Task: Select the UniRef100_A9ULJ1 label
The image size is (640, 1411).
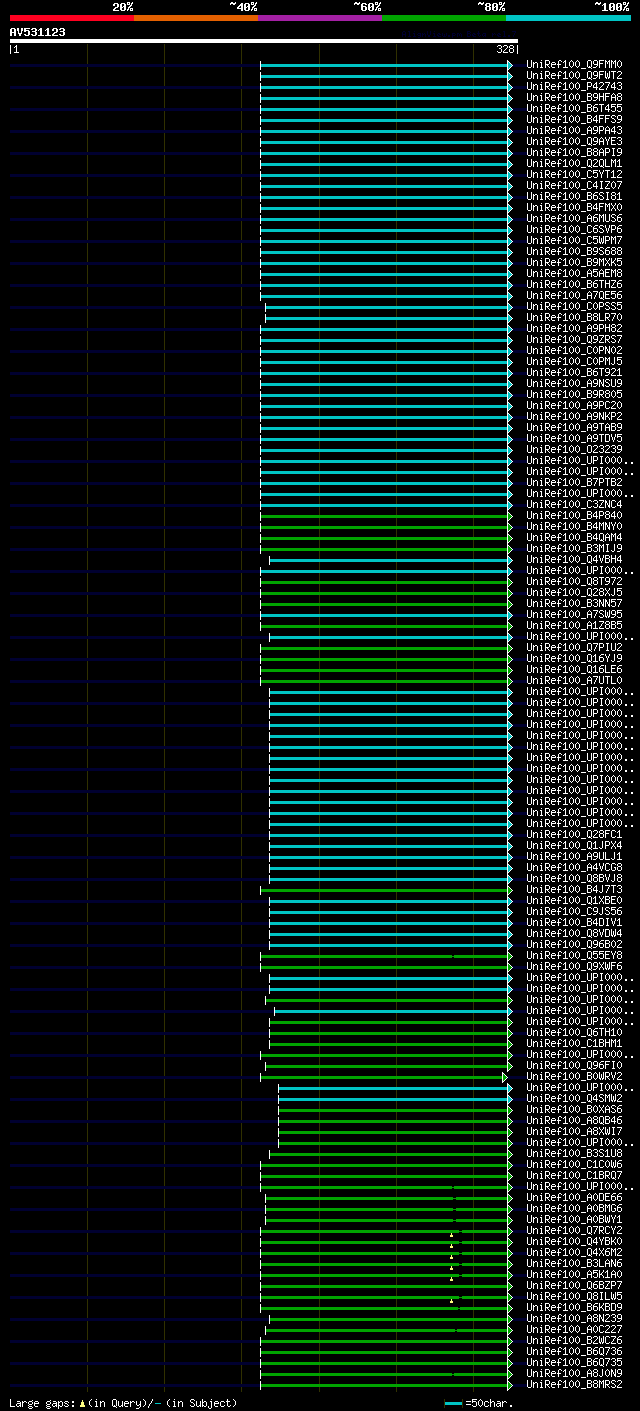Action: pyautogui.click(x=574, y=857)
